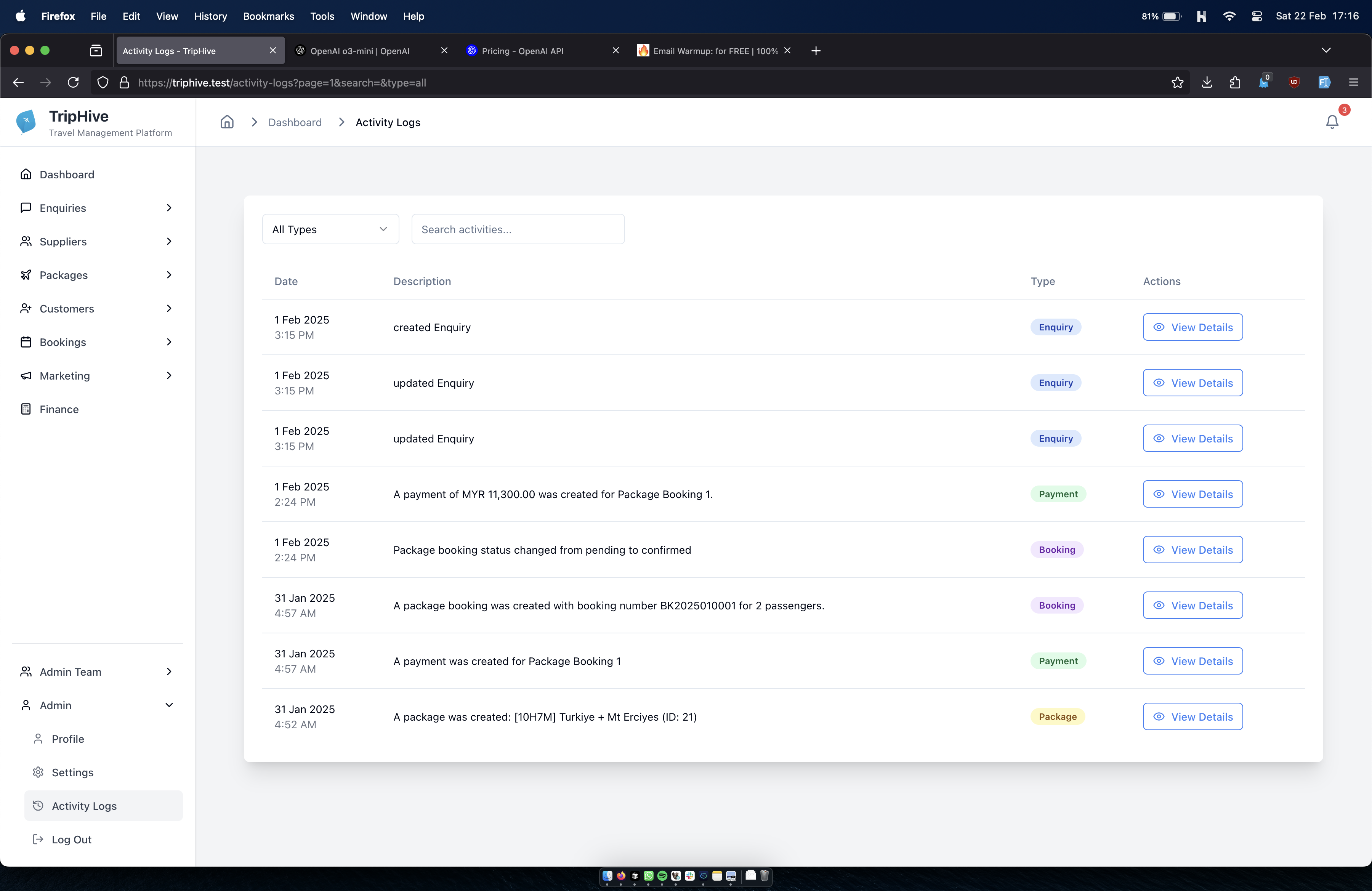List all tabs with the tab bar chevron

pos(1326,51)
